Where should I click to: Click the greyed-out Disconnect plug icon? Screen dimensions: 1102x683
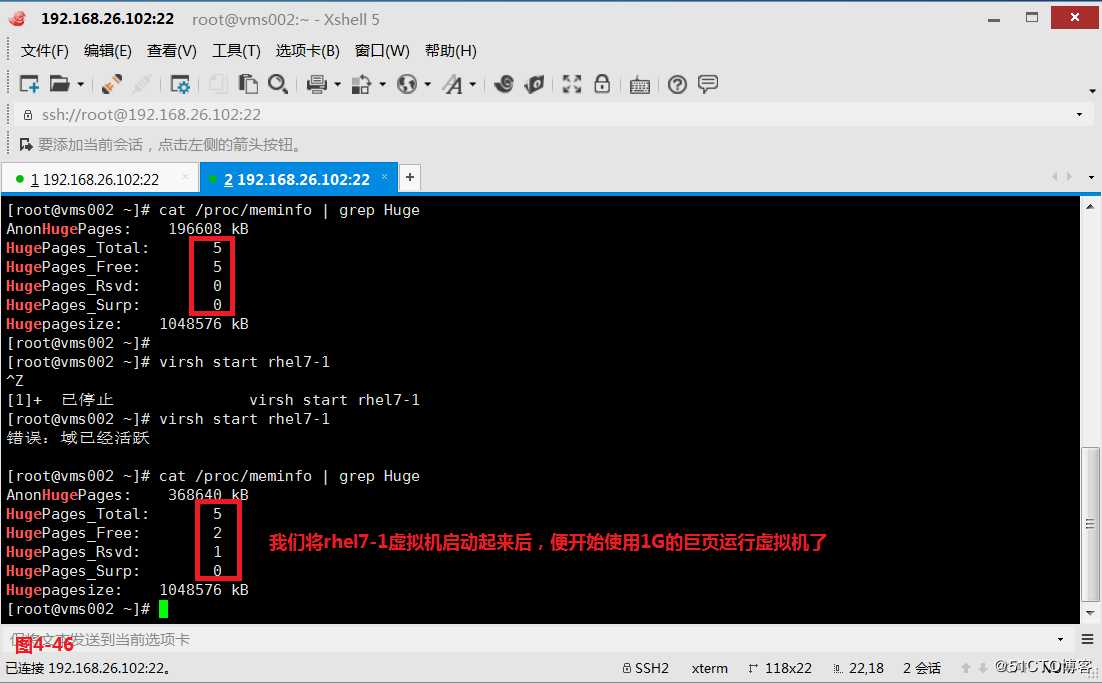(141, 84)
